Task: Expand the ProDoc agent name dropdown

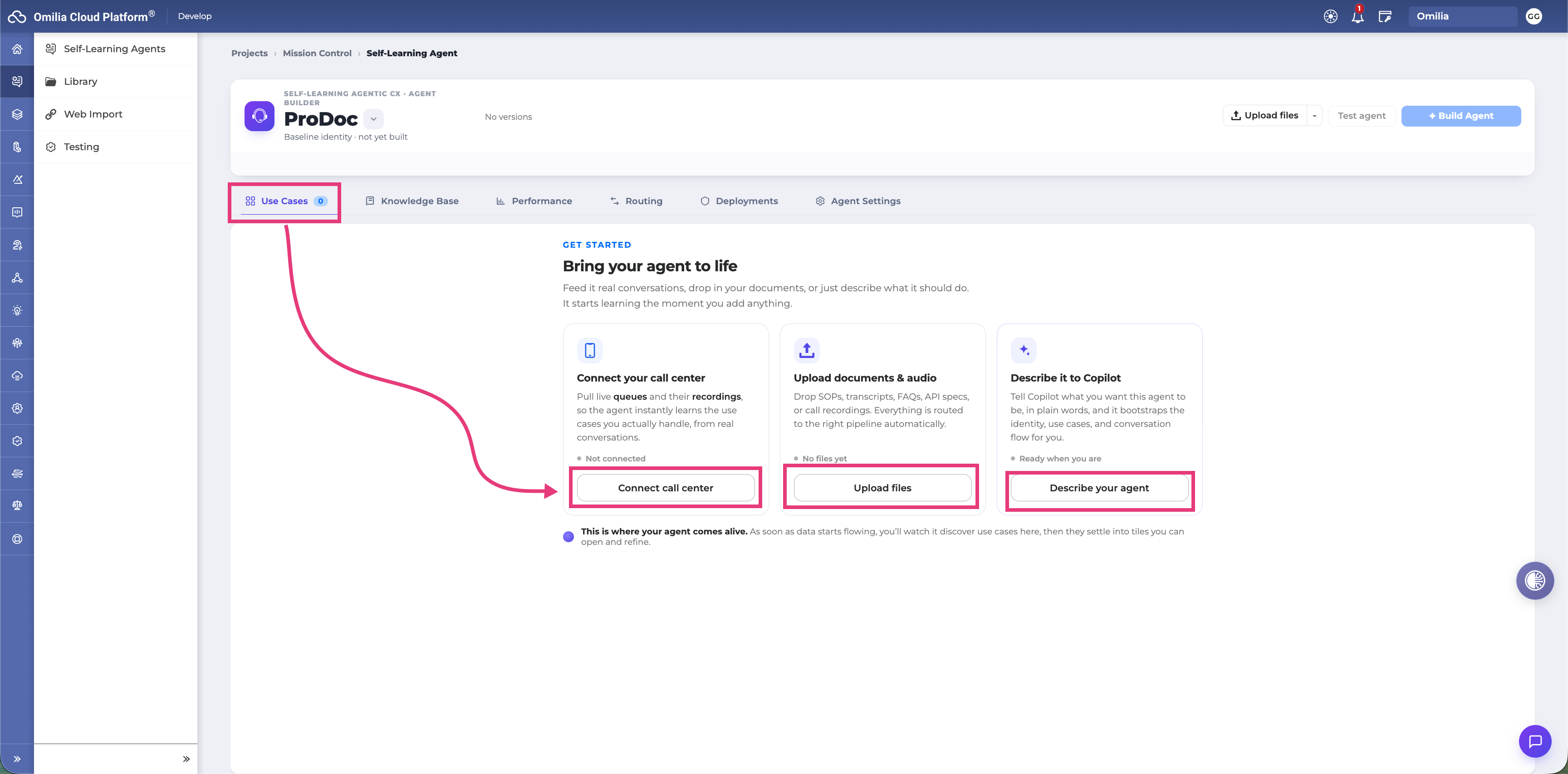Action: pos(374,119)
